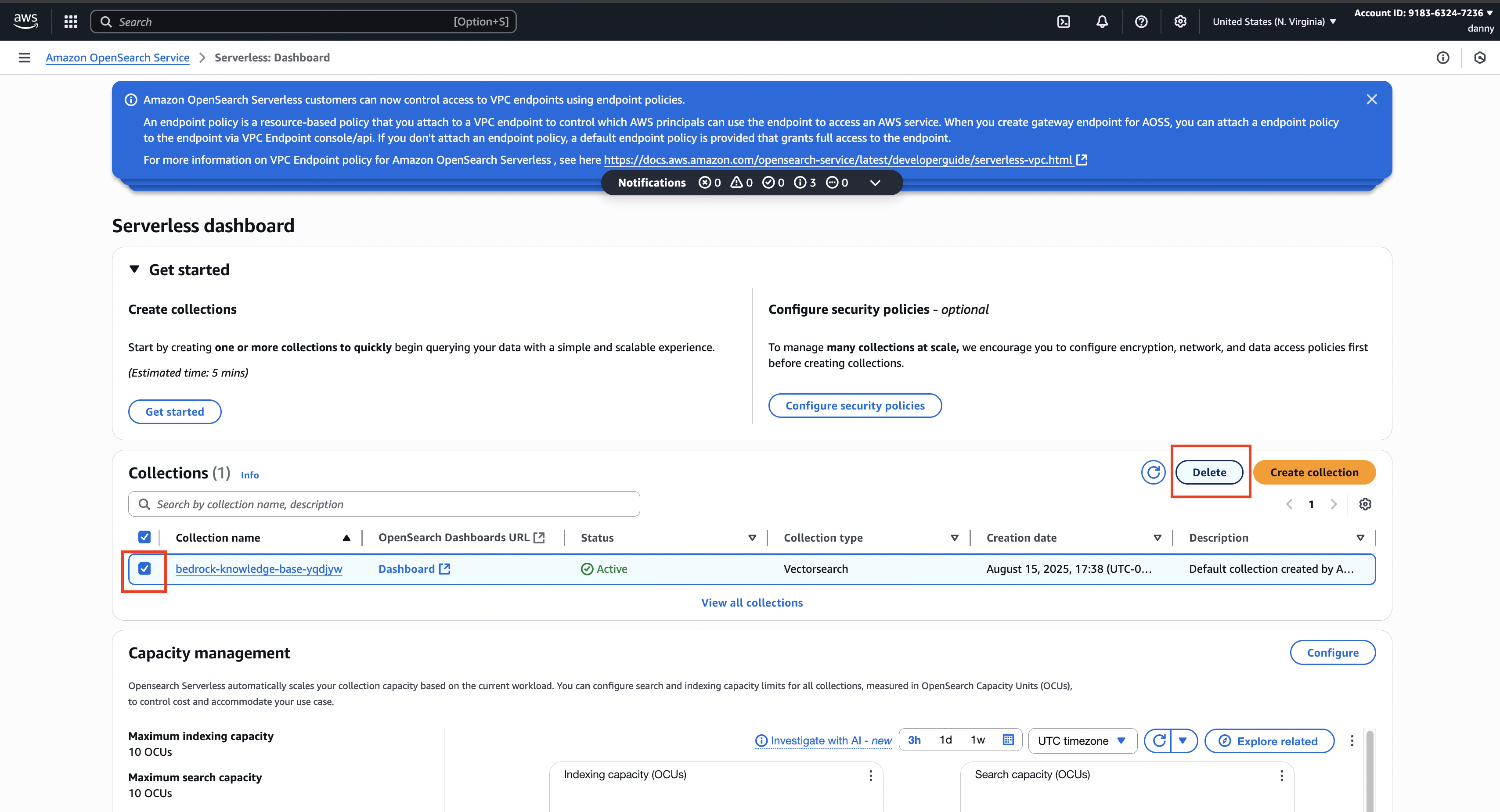Click the collection search input field
This screenshot has width=1500, height=812.
pyautogui.click(x=384, y=504)
